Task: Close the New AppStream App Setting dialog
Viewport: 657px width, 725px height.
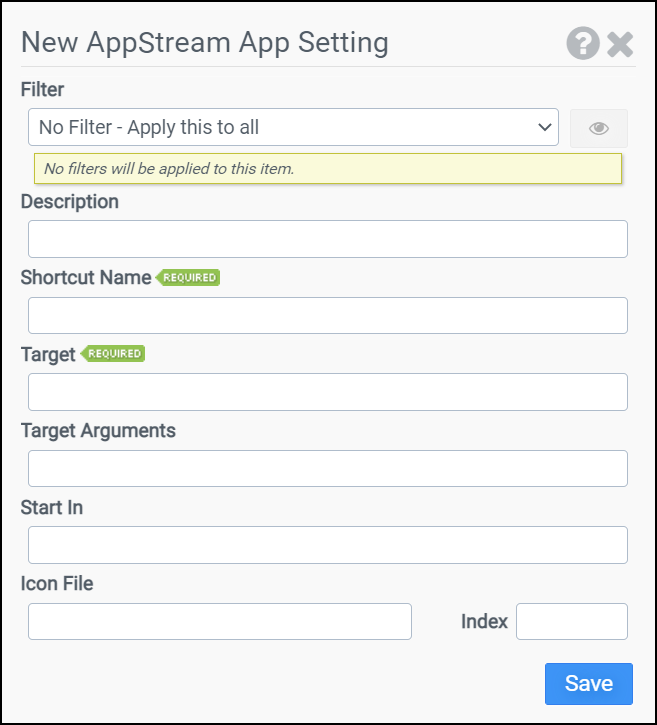Action: pyautogui.click(x=620, y=44)
